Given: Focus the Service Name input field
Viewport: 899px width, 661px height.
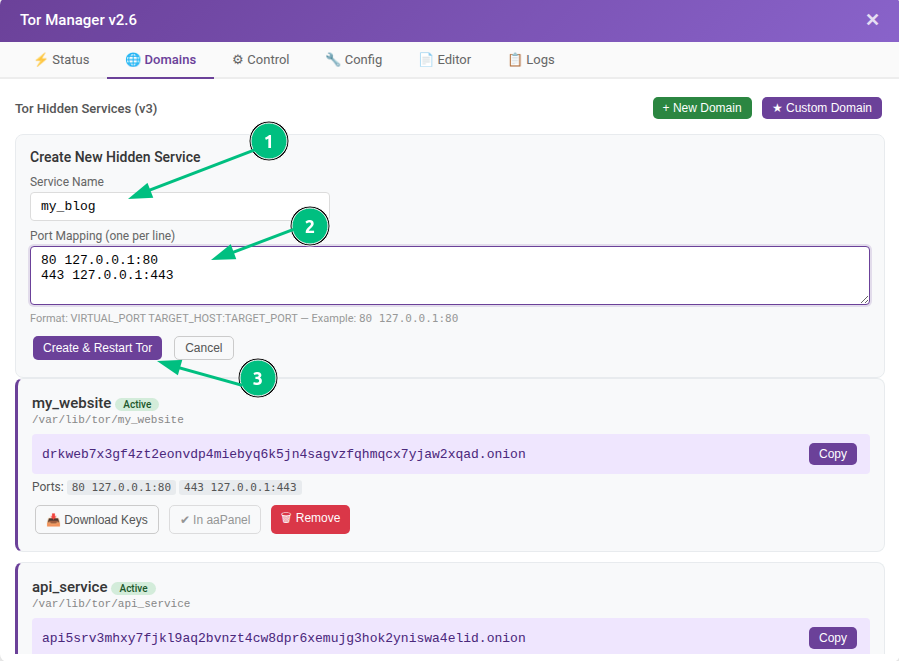Looking at the screenshot, I should [x=179, y=206].
